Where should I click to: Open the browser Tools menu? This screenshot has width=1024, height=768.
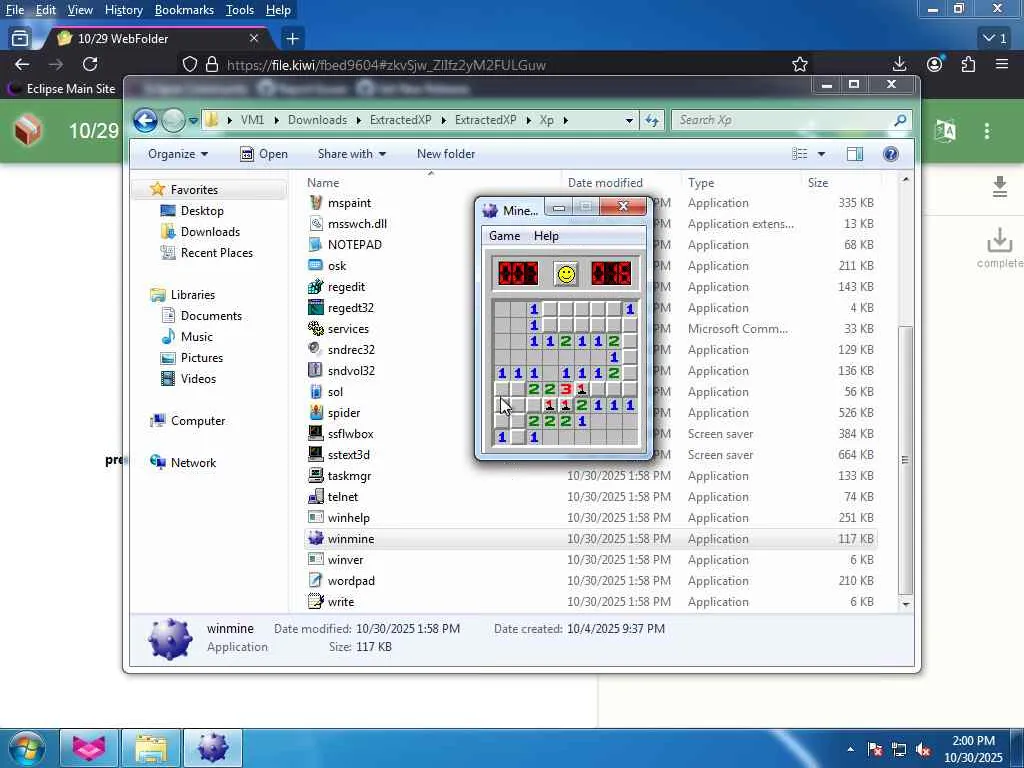point(240,10)
